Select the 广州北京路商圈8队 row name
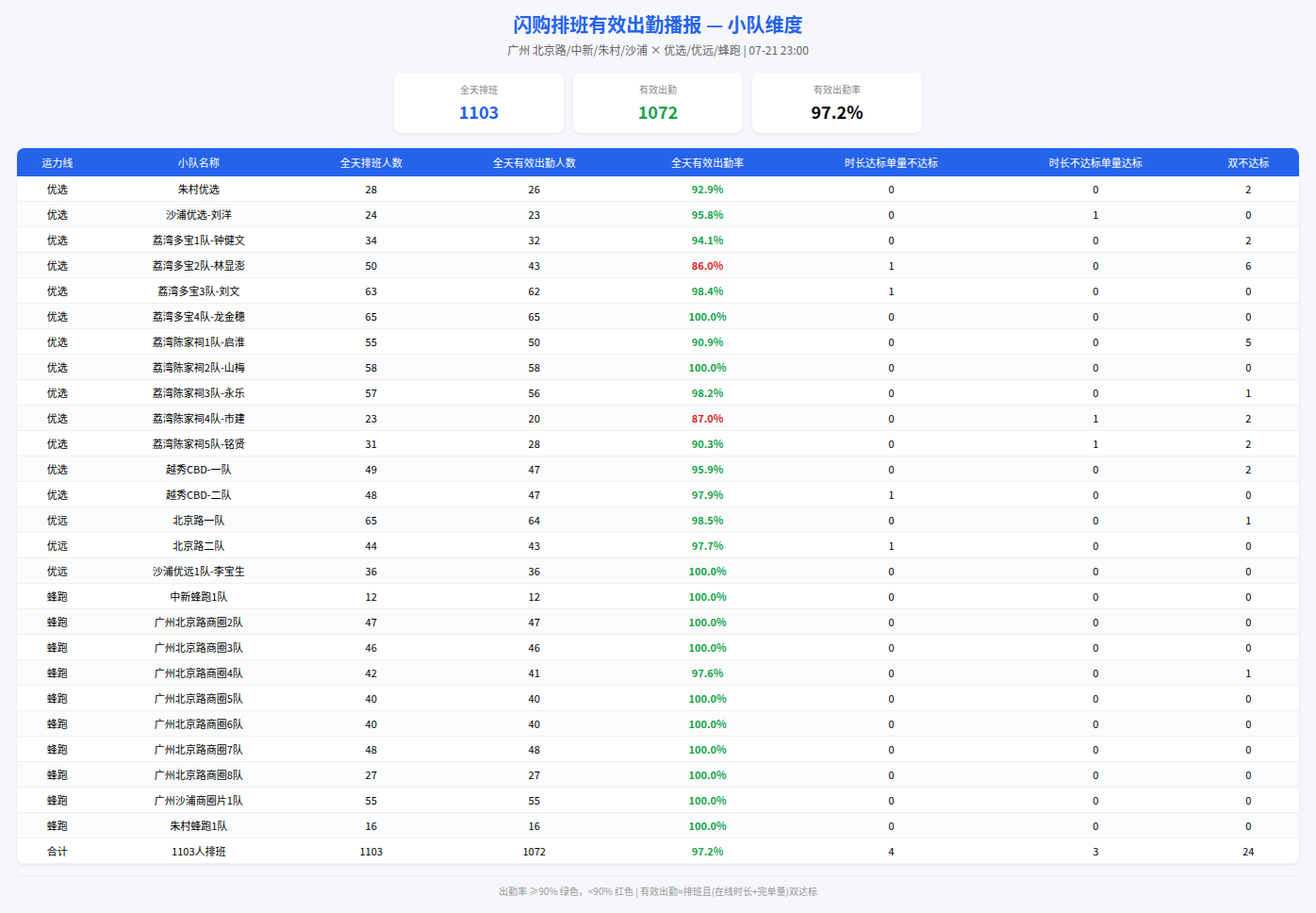The height and width of the screenshot is (913, 1316). click(199, 775)
